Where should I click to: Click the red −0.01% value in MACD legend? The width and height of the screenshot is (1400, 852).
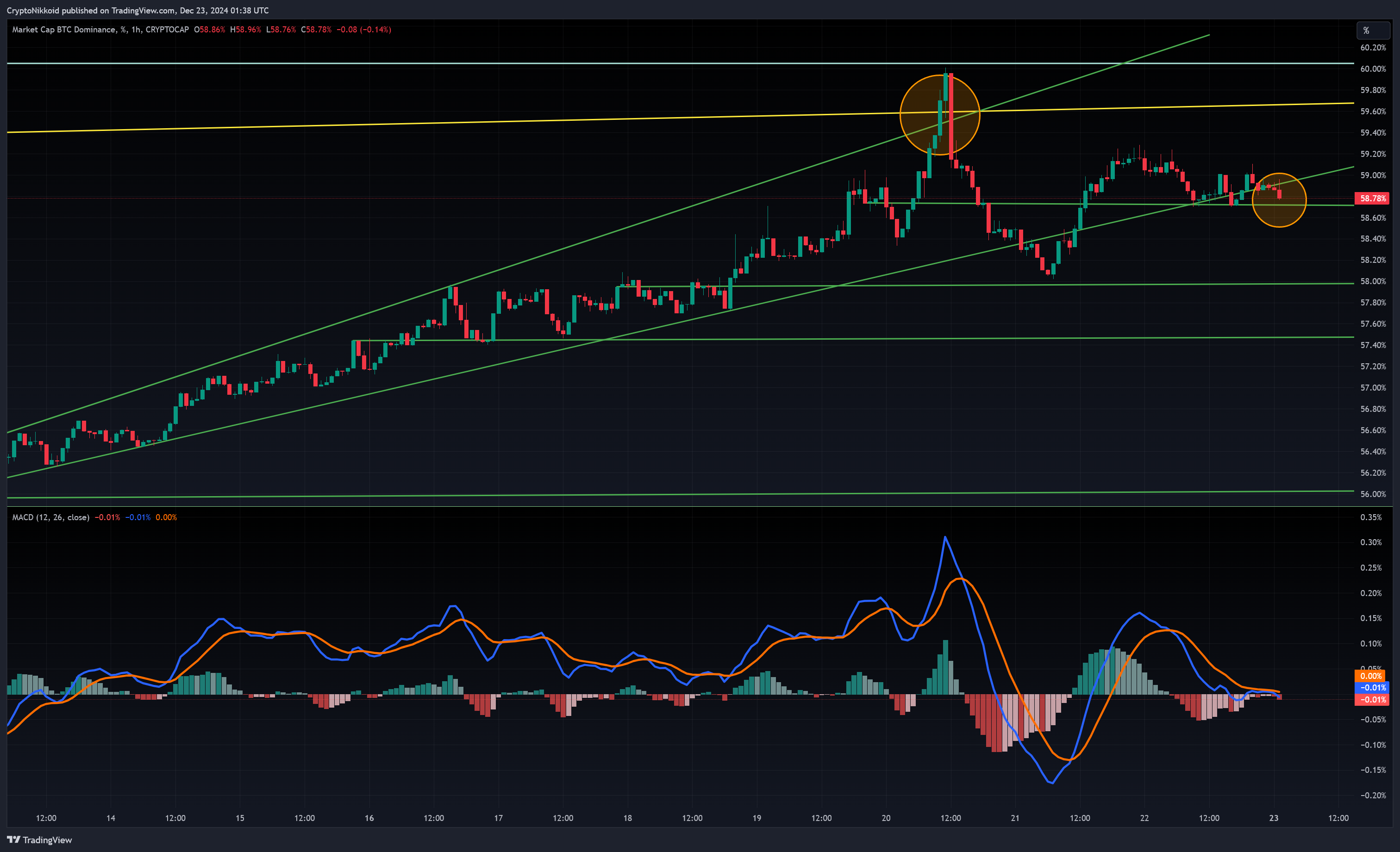[107, 517]
